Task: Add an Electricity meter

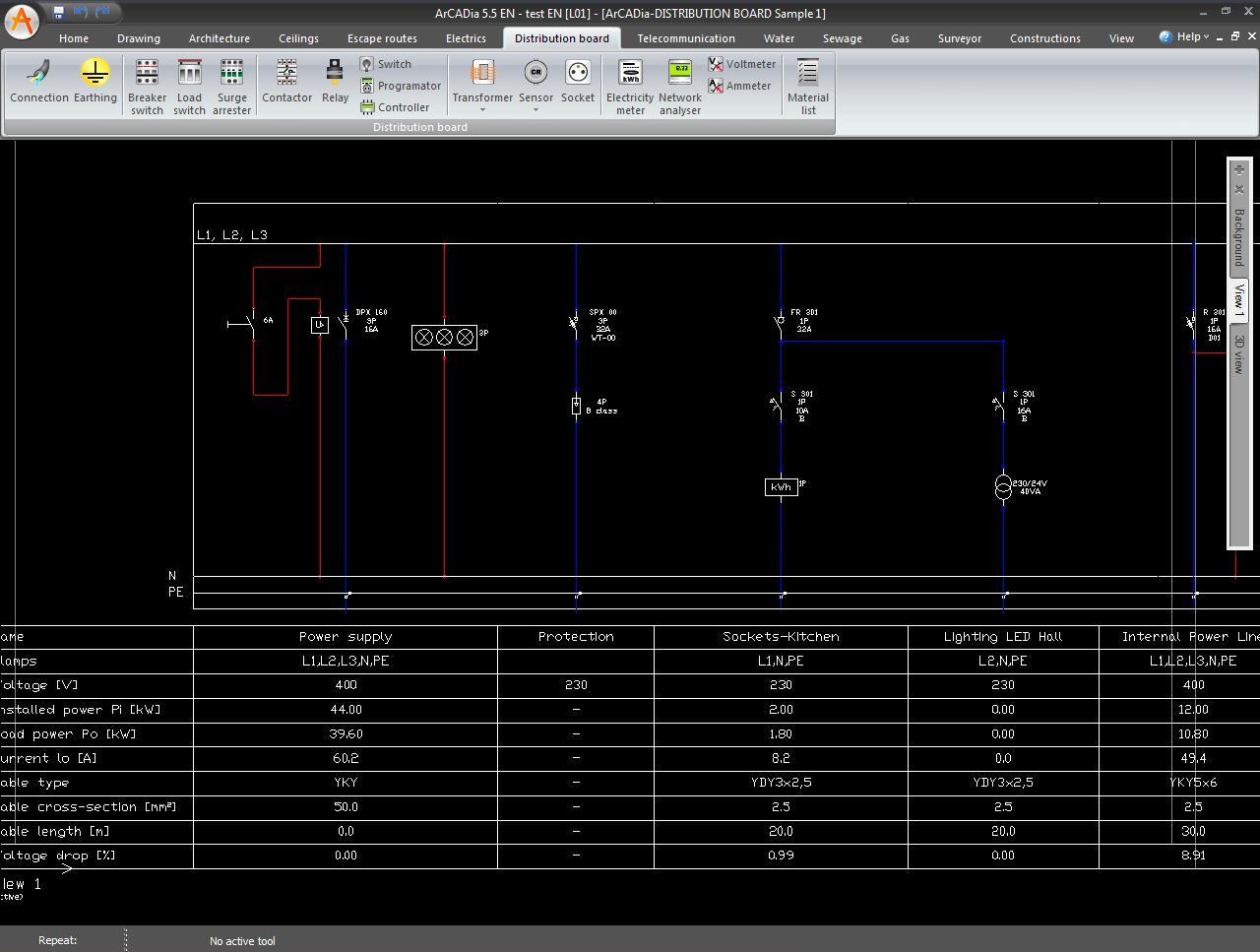Action: coord(630,87)
